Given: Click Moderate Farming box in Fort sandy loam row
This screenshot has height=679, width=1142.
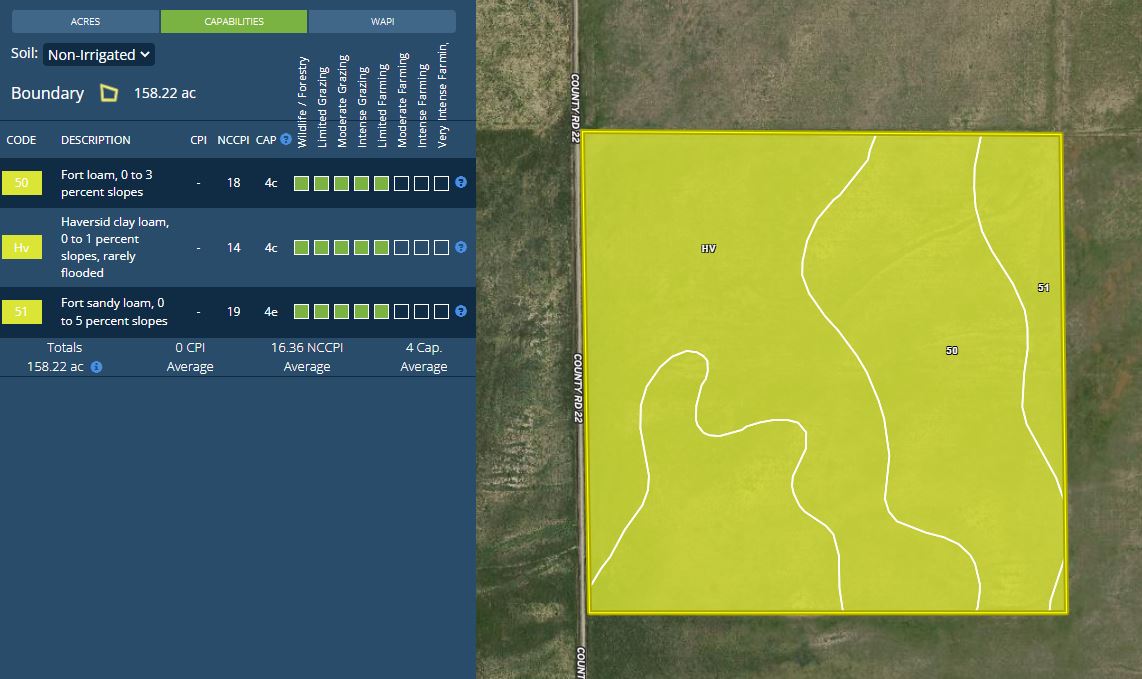Looking at the screenshot, I should point(401,311).
